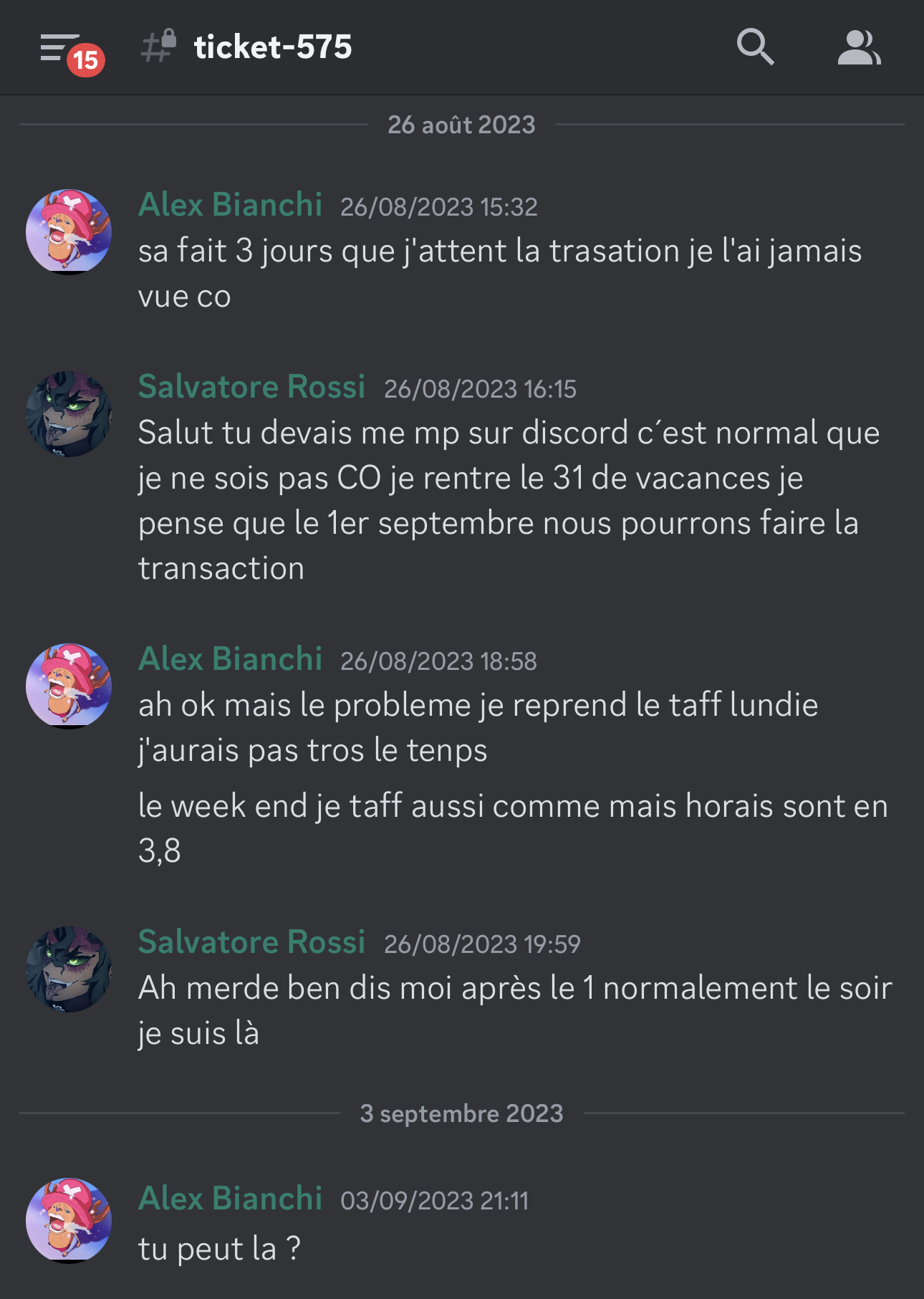
Task: Select username Salvatore Rossi at 19:59
Action: tap(251, 942)
